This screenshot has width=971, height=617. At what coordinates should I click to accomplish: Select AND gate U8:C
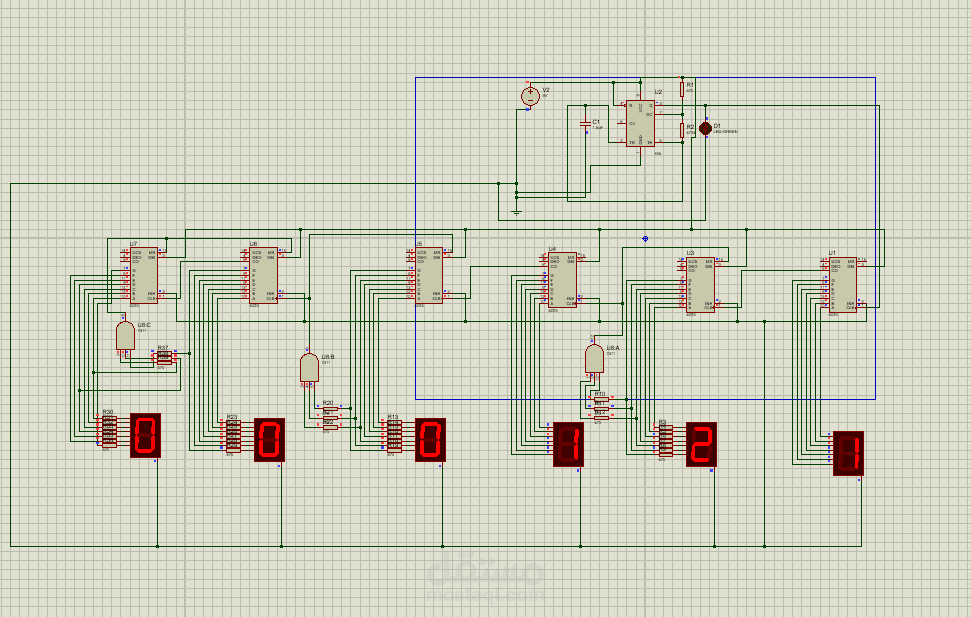click(125, 336)
